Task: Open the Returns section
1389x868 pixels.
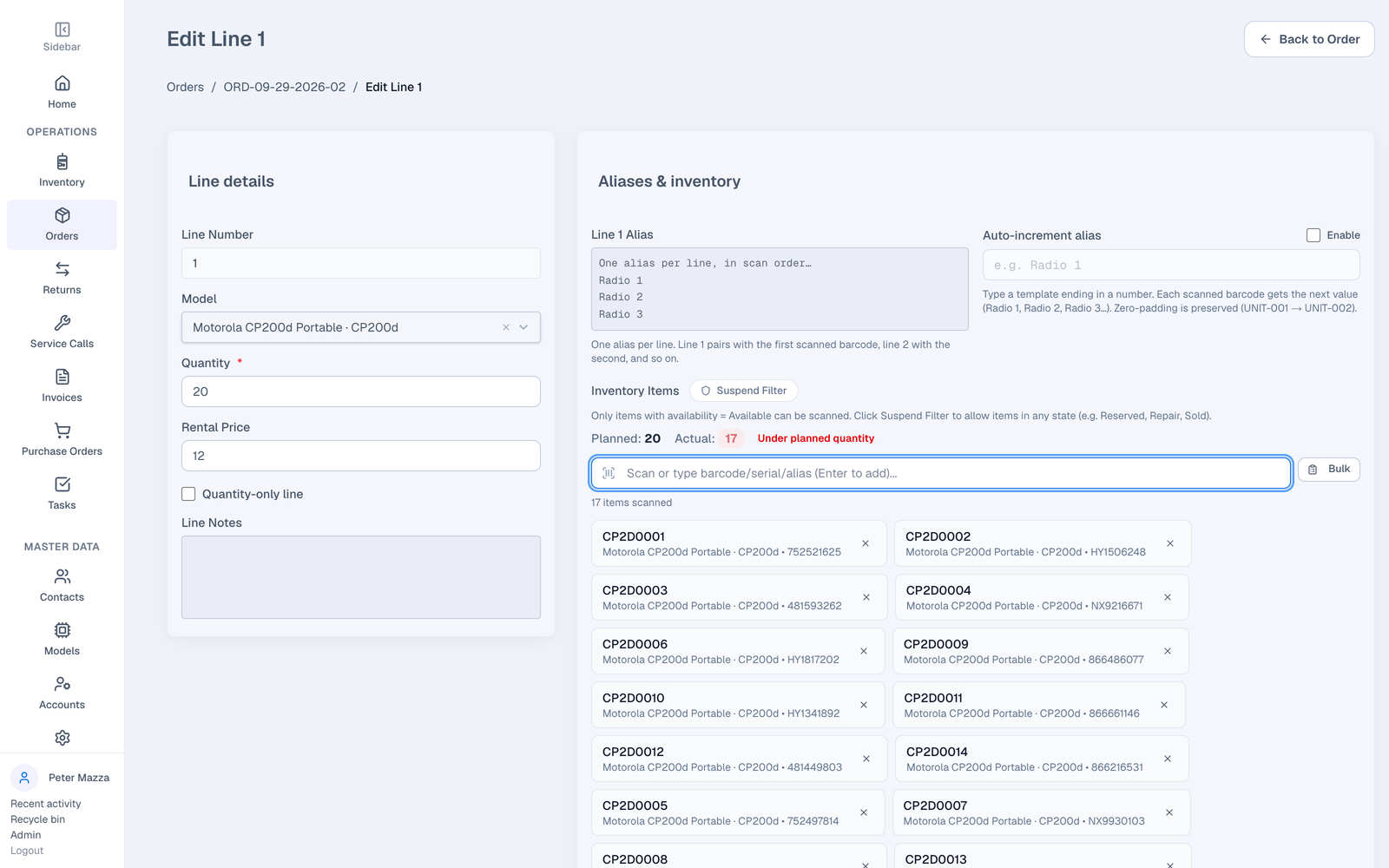Action: coord(63,279)
